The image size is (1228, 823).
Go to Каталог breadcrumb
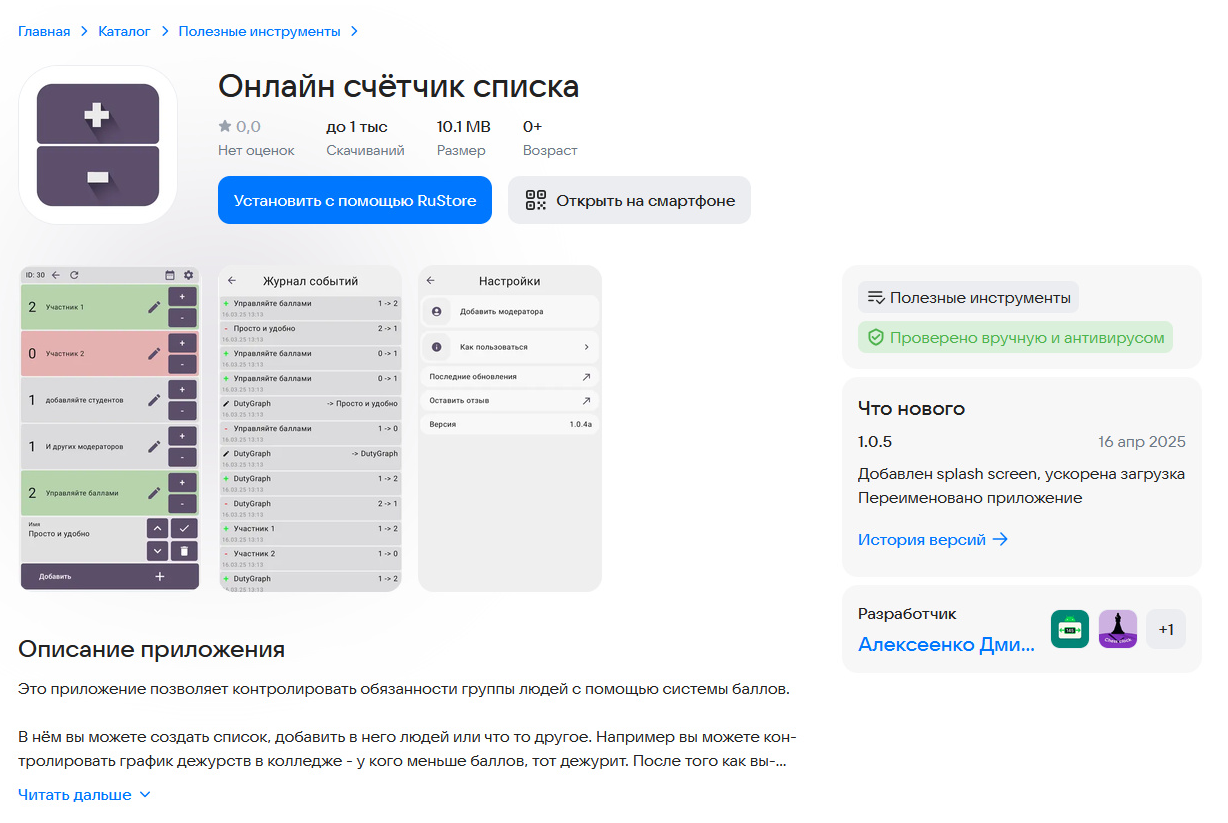coord(124,31)
